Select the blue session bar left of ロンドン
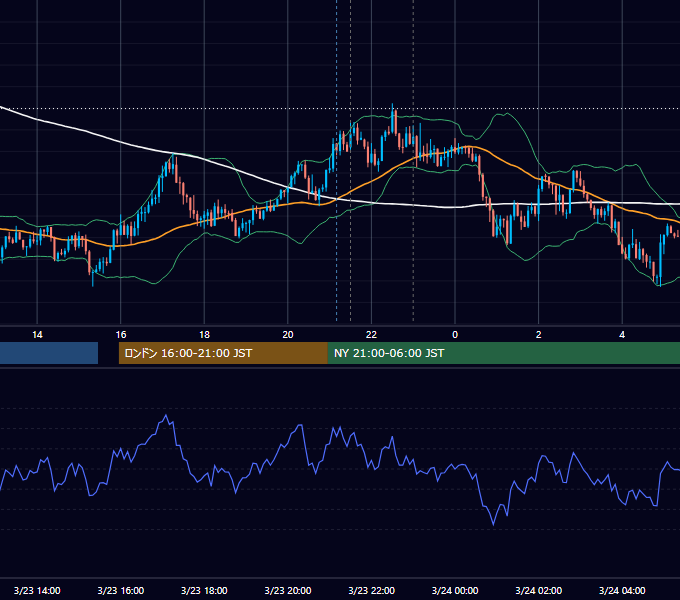 [49, 353]
